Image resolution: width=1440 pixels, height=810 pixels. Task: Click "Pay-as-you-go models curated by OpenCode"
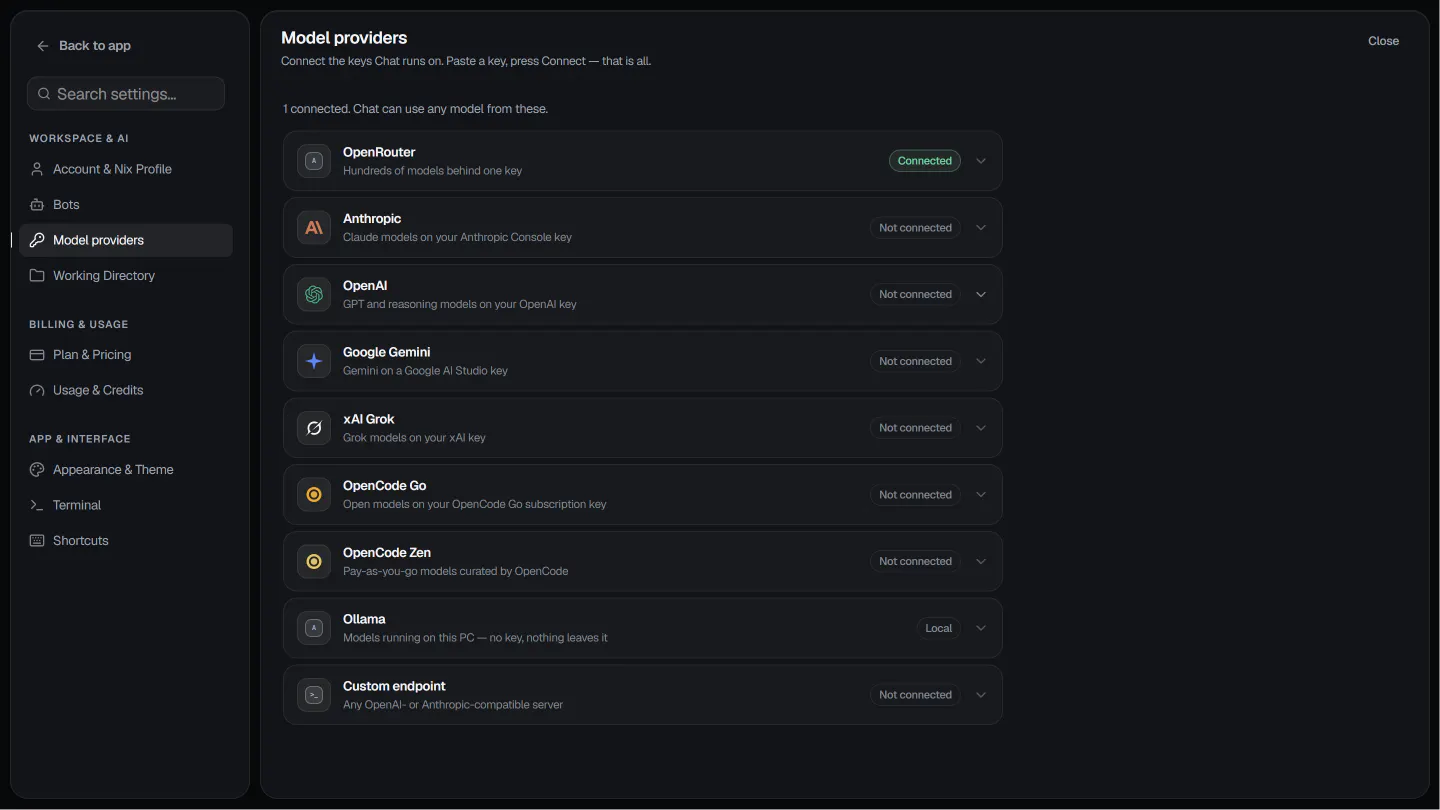coord(455,571)
